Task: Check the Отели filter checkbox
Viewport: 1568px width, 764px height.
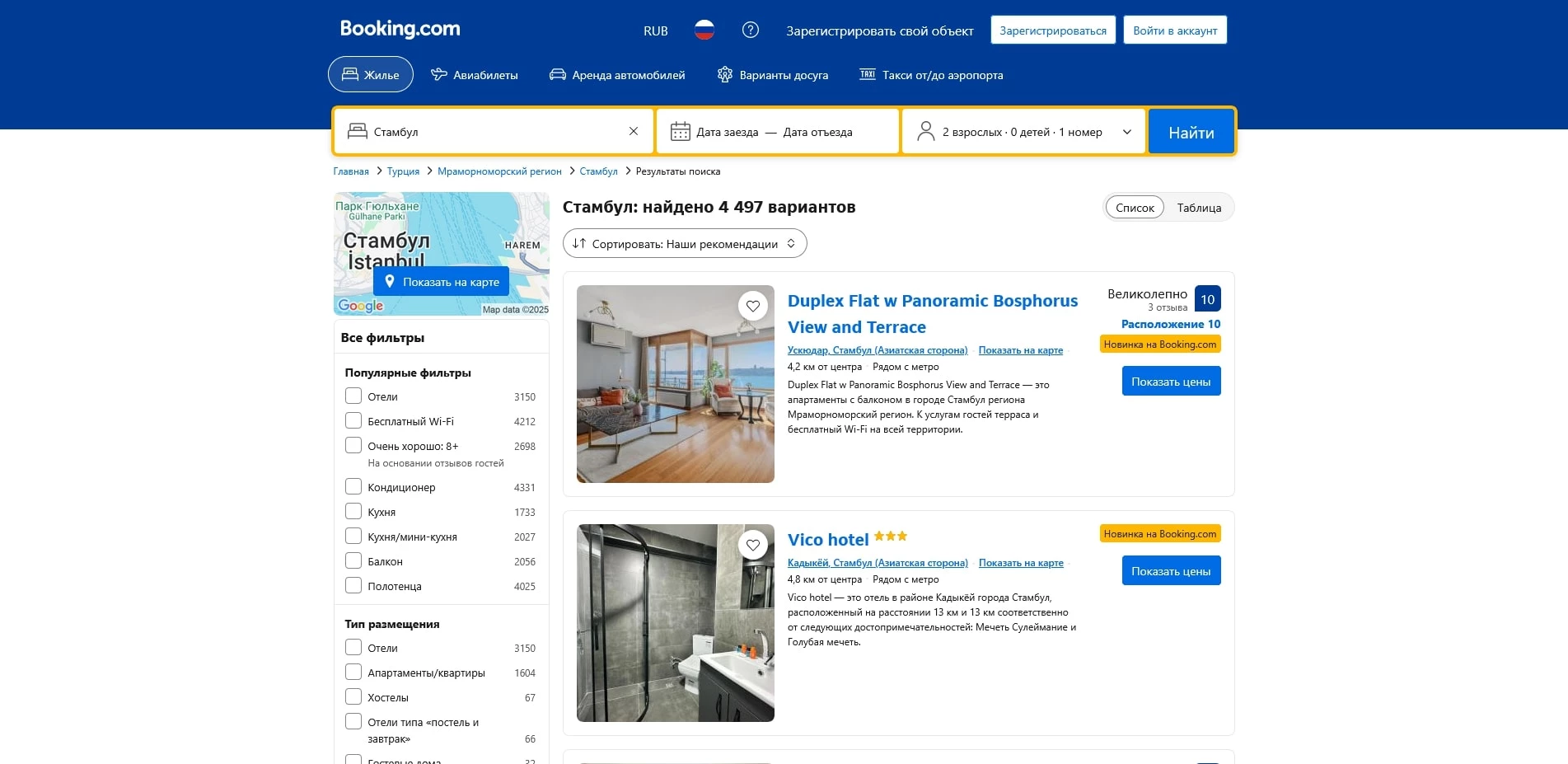Action: click(x=353, y=396)
